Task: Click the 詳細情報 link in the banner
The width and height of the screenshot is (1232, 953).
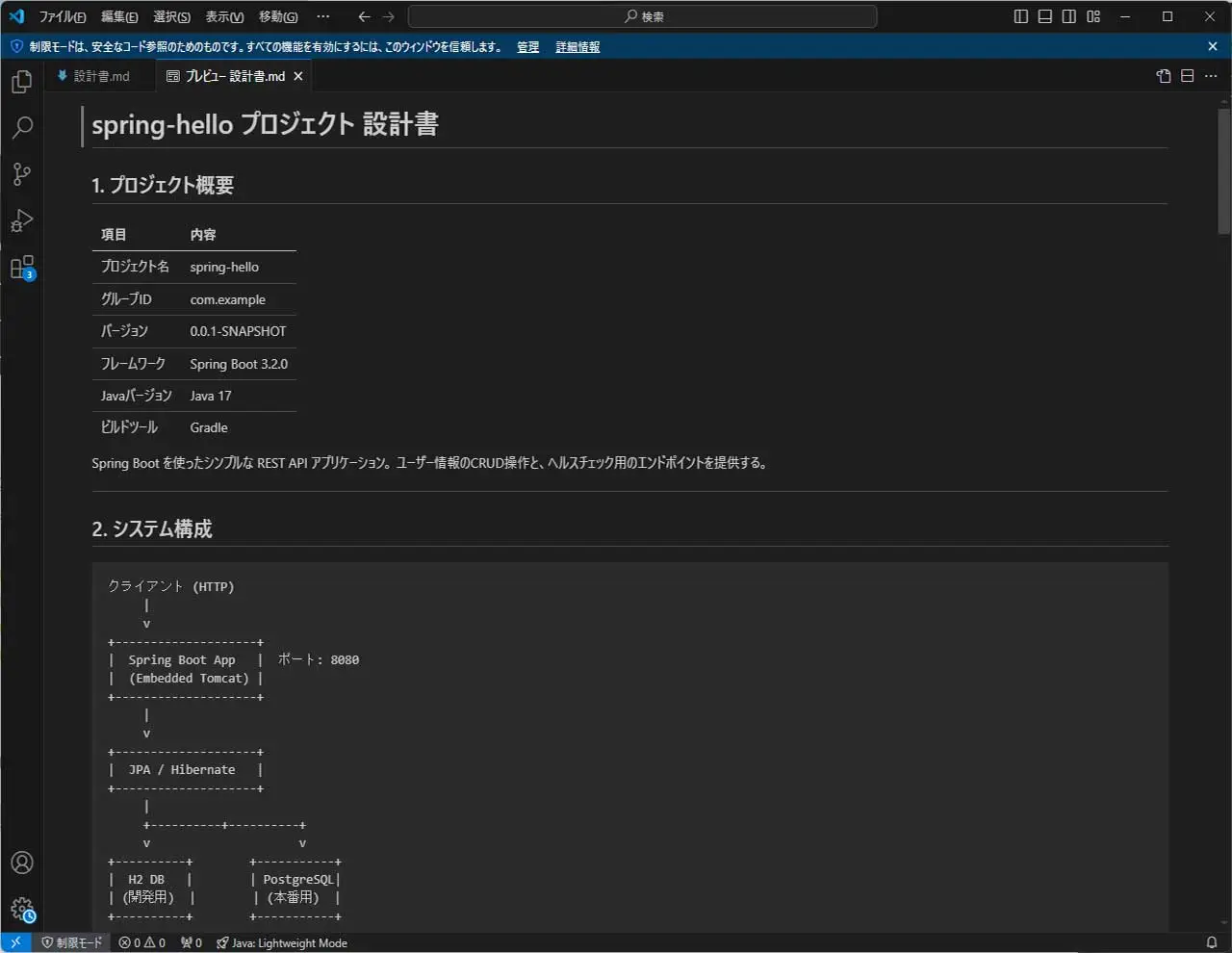Action: (577, 47)
